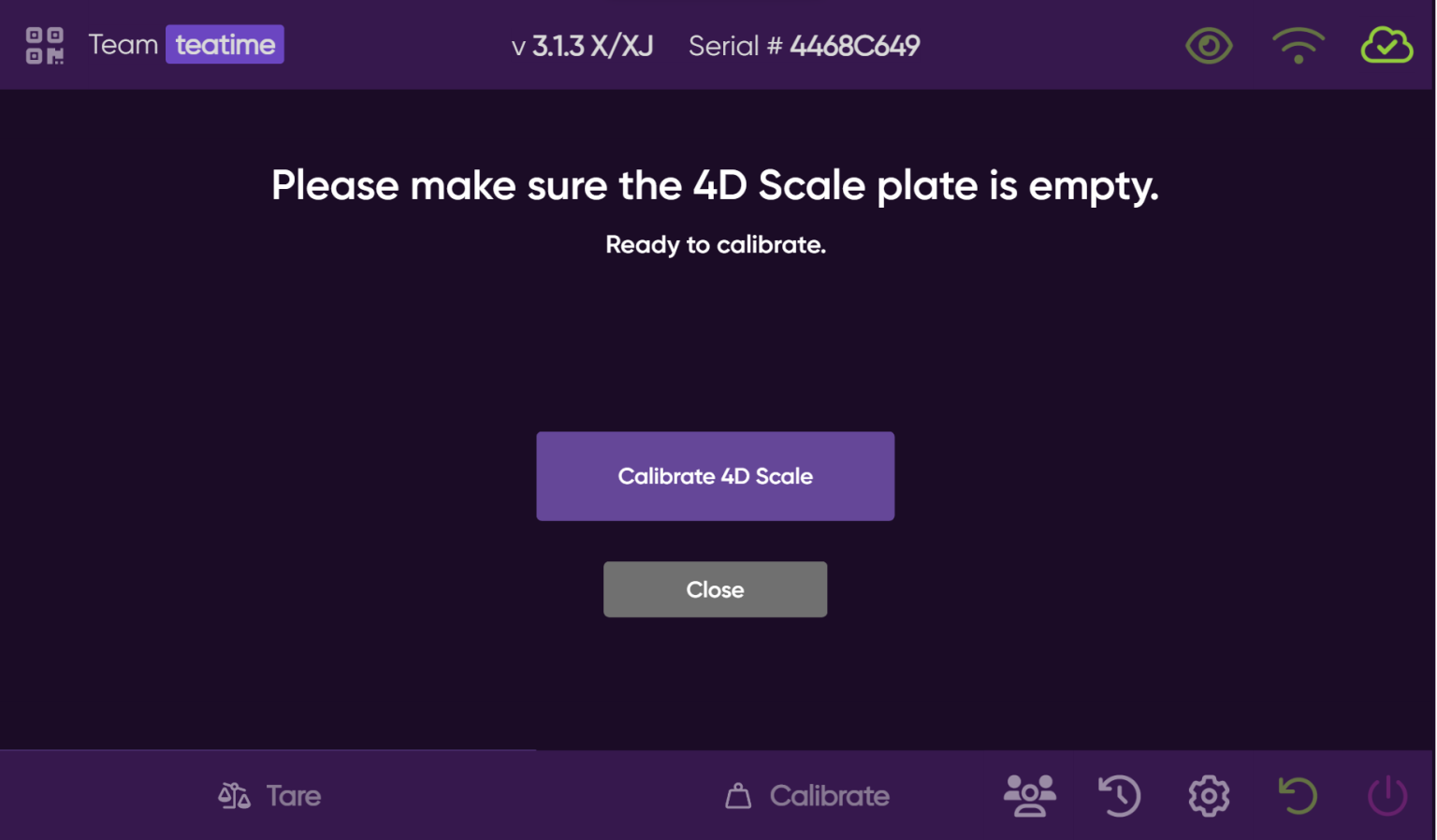Click the cloud sync status icon
Screen dimensions: 1437x840
[x=1386, y=45]
